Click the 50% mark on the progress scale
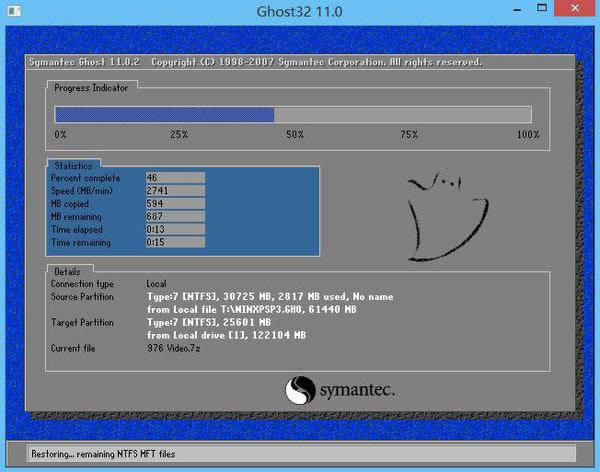 pos(295,134)
